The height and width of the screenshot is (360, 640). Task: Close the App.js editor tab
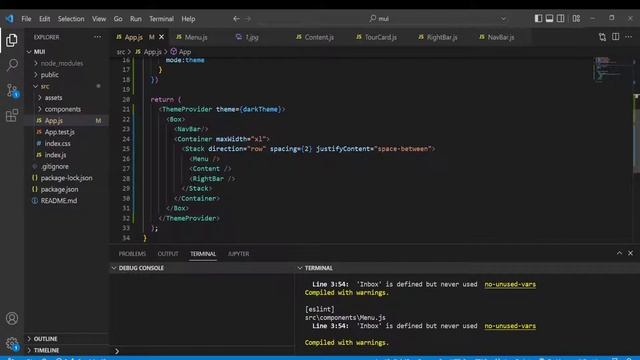(161, 37)
